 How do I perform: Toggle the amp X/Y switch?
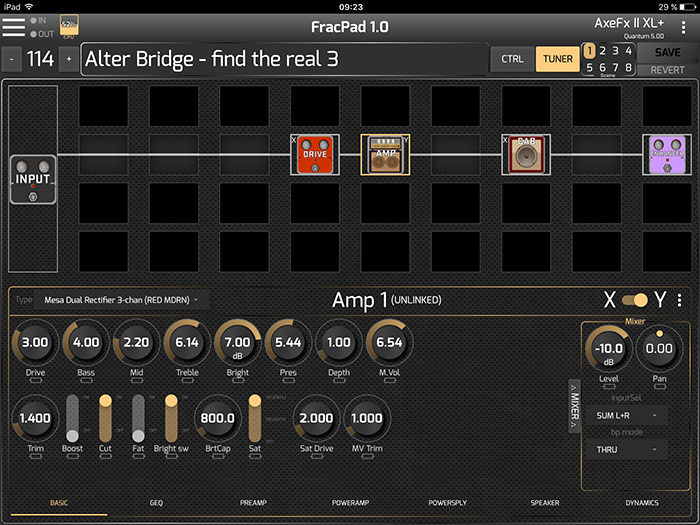pyautogui.click(x=635, y=300)
